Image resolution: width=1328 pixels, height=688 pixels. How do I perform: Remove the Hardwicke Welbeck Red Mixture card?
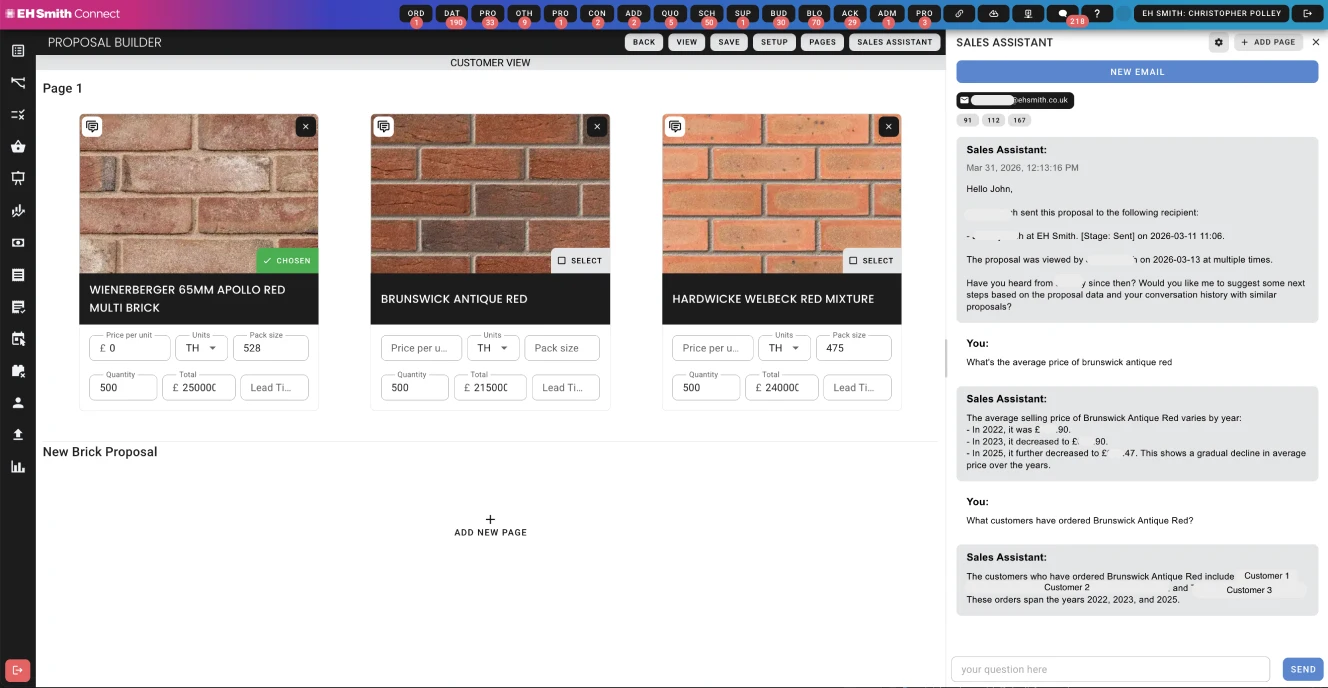888,127
